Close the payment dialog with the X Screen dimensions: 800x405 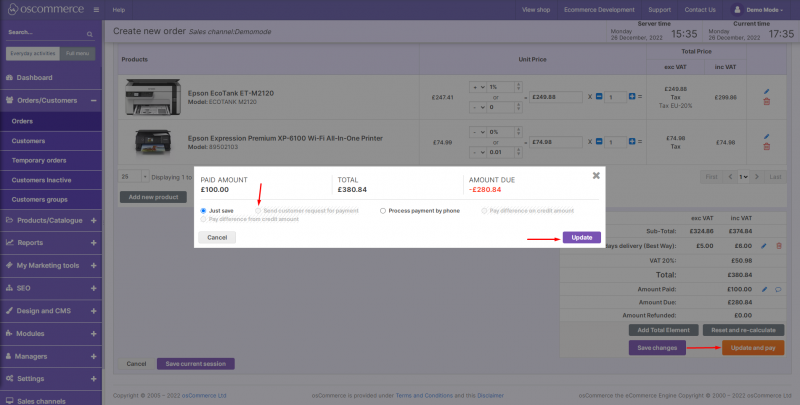click(596, 175)
